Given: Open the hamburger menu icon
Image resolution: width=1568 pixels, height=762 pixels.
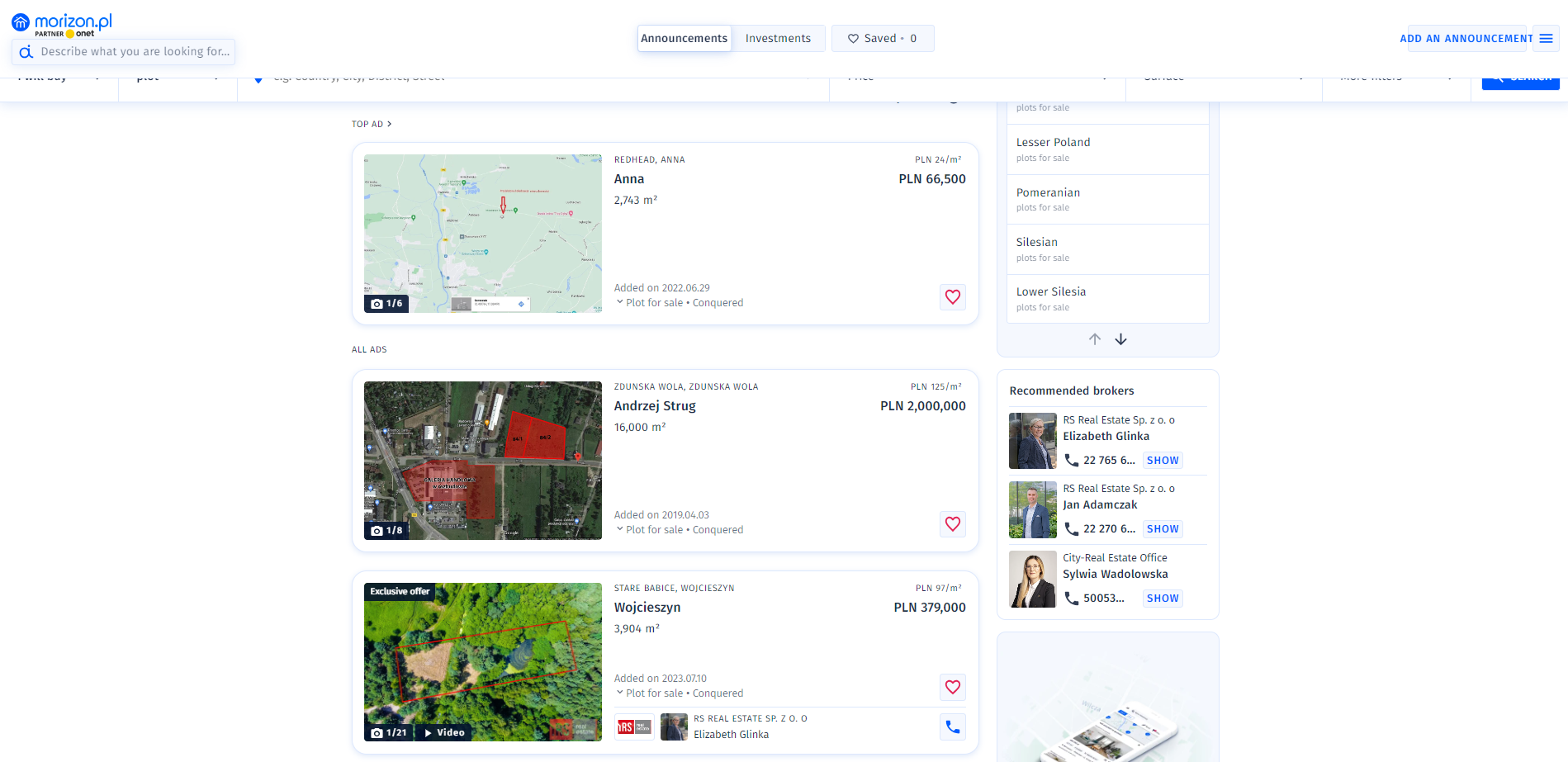Looking at the screenshot, I should [1546, 39].
